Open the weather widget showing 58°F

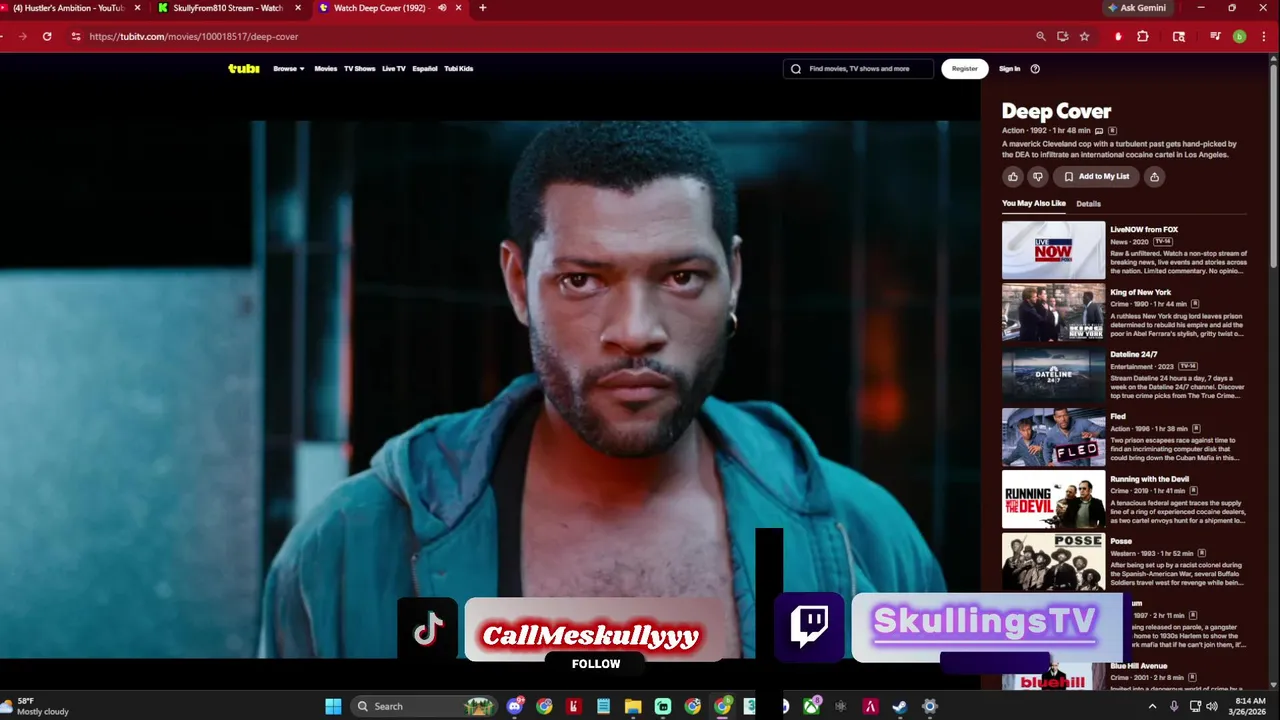37,706
